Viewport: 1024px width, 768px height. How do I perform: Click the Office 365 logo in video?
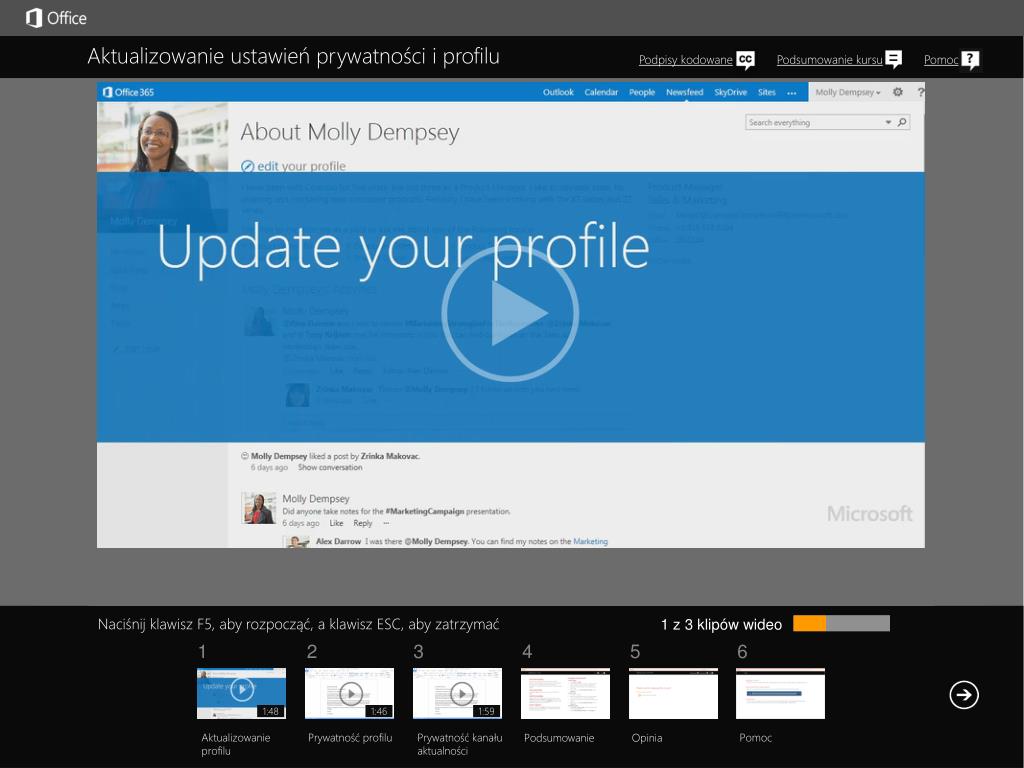coord(129,92)
